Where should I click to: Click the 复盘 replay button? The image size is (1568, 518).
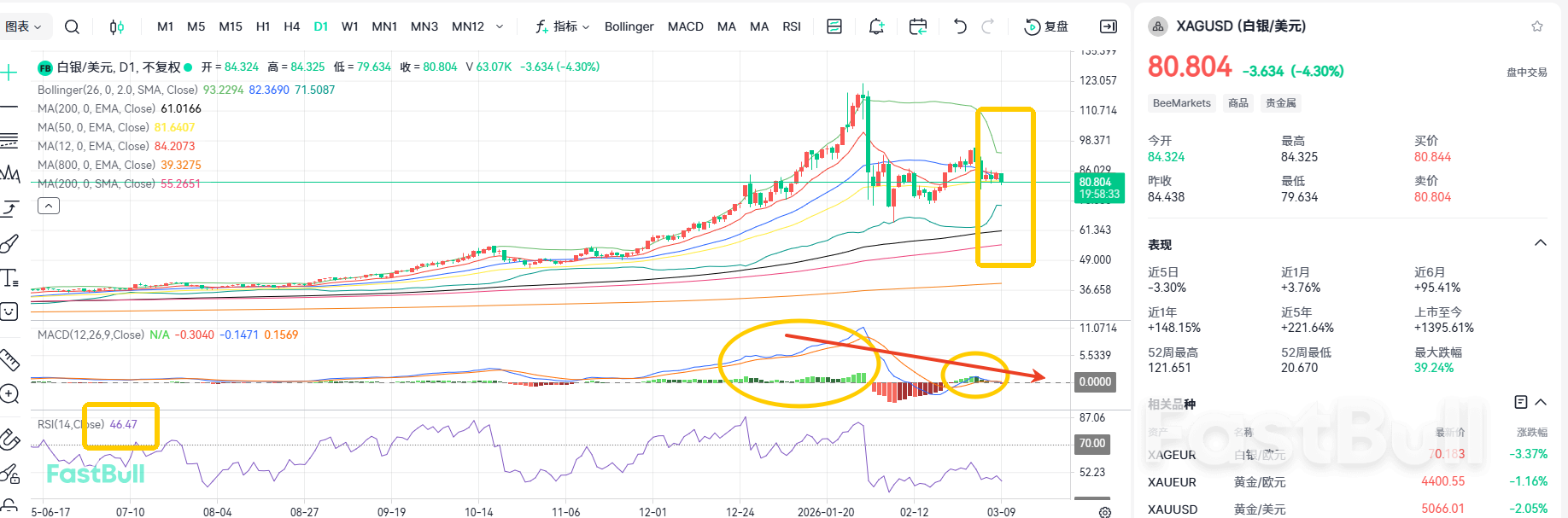[x=1046, y=26]
